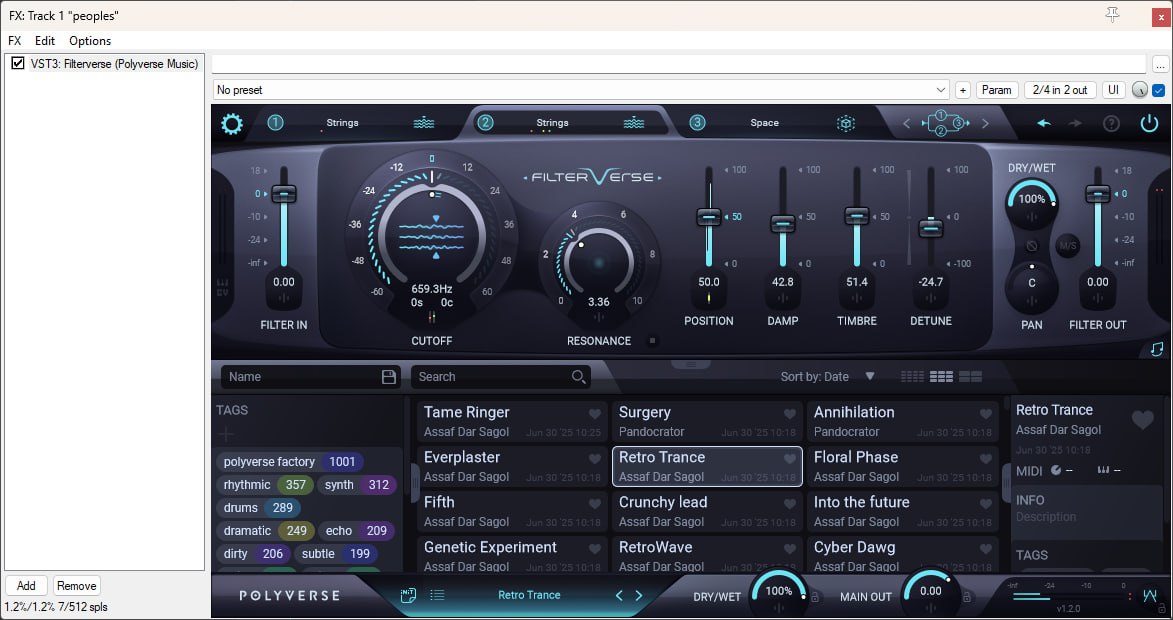The width and height of the screenshot is (1173, 620).
Task: Click the filter routing diagram icon
Action: [x=946, y=123]
